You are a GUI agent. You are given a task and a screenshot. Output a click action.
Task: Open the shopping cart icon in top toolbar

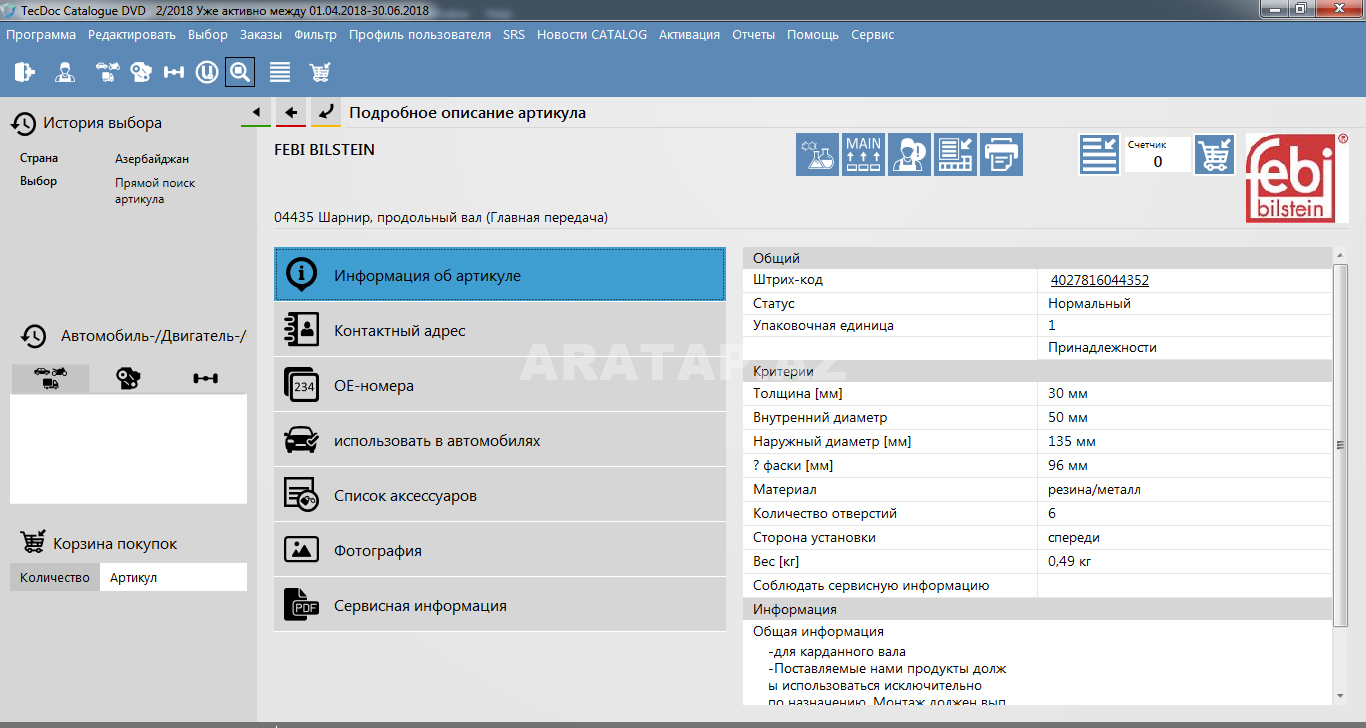point(320,72)
